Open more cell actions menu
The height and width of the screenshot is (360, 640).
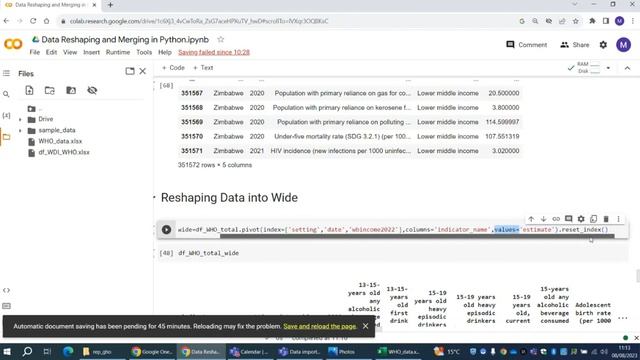tap(618, 219)
